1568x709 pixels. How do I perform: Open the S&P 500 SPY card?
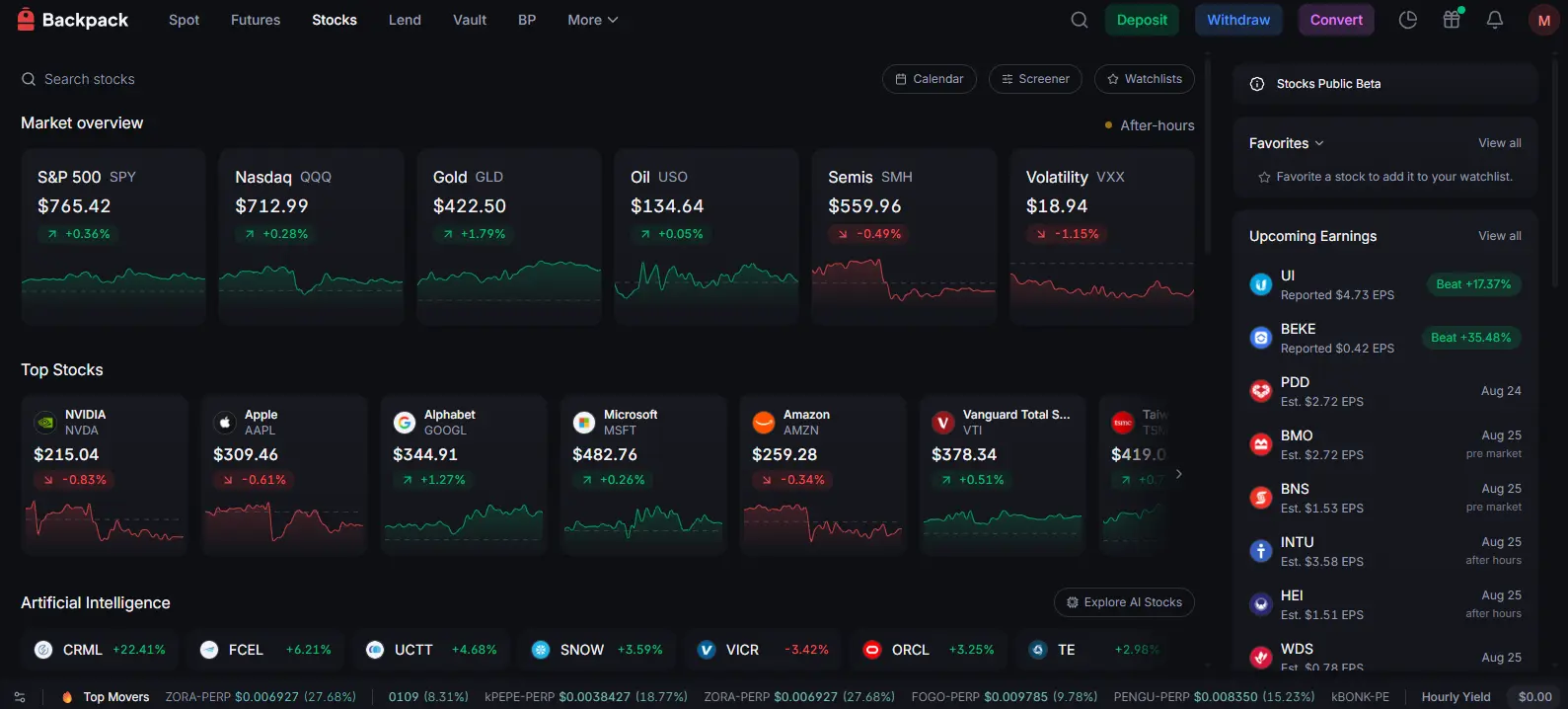(x=113, y=237)
